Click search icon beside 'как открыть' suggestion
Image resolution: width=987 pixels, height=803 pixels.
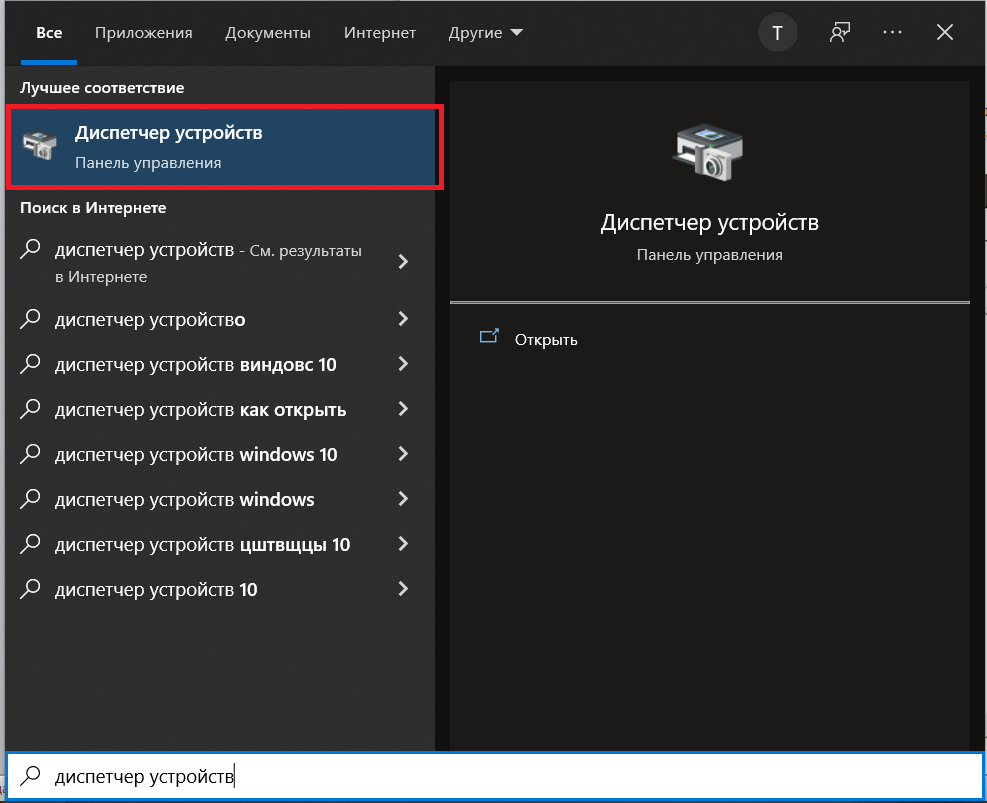pyautogui.click(x=30, y=409)
